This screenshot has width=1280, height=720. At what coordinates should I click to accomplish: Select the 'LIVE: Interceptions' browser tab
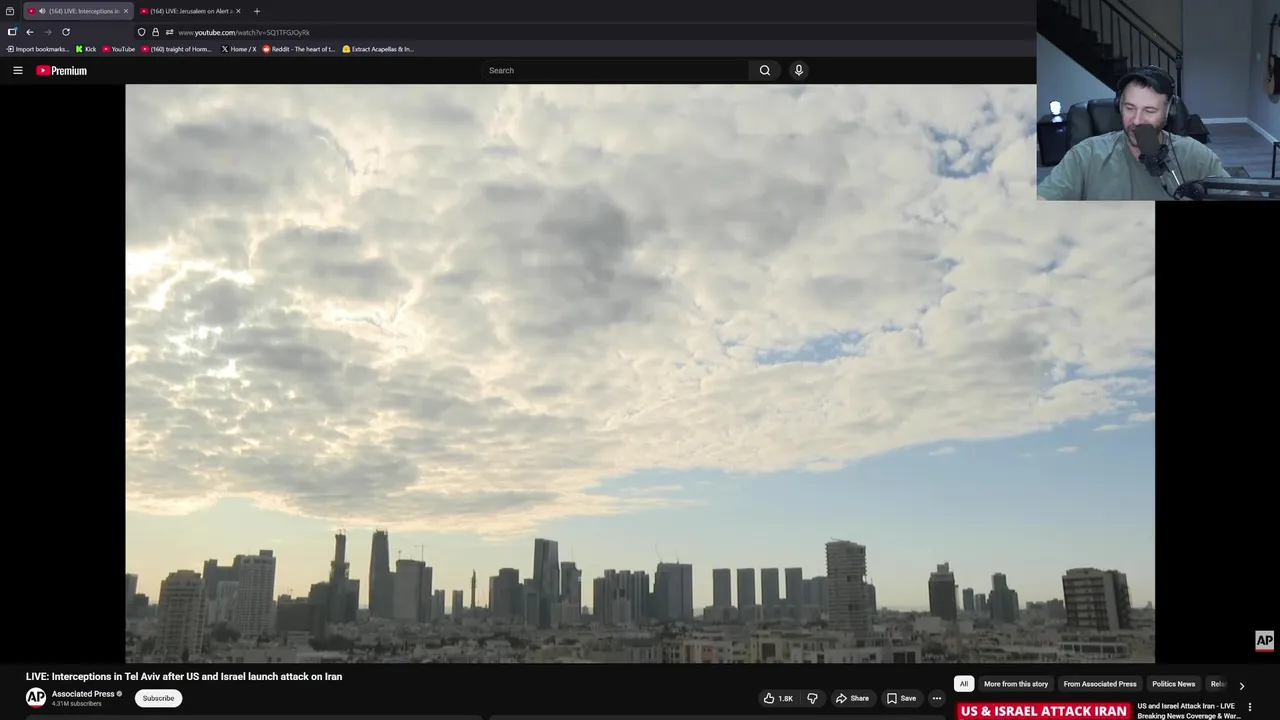coord(79,11)
